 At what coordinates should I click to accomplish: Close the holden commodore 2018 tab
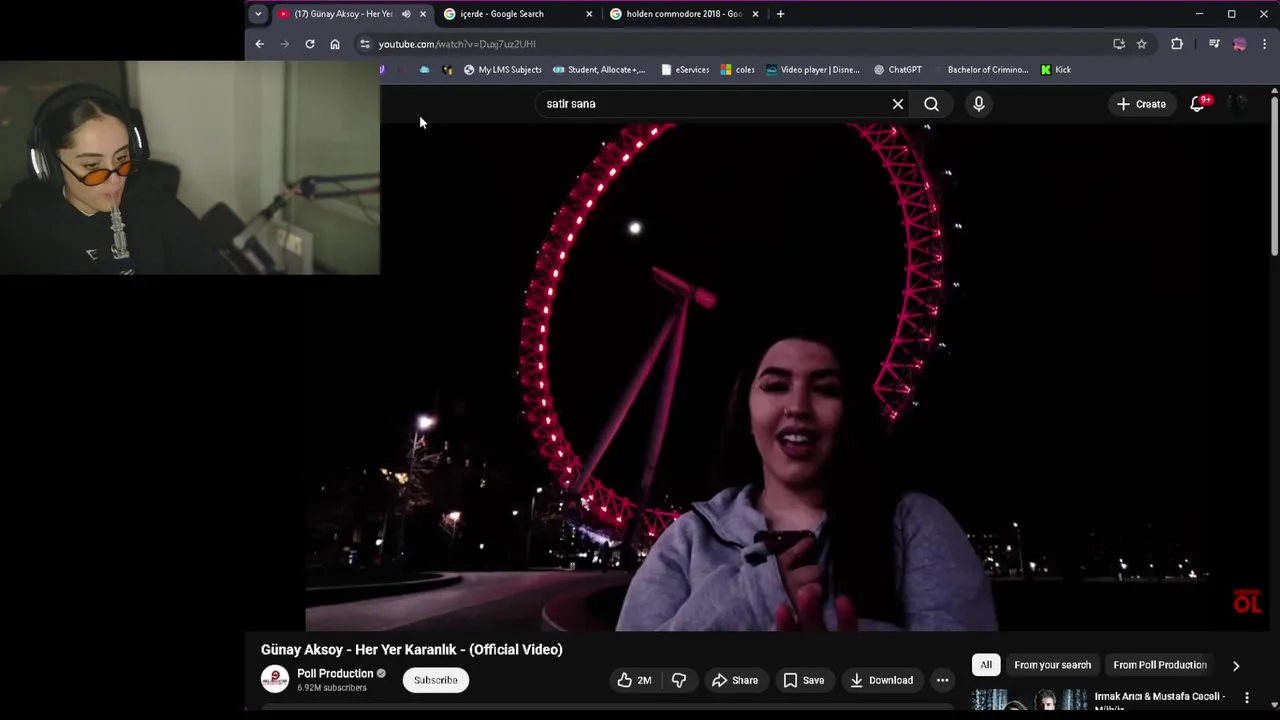click(x=755, y=14)
